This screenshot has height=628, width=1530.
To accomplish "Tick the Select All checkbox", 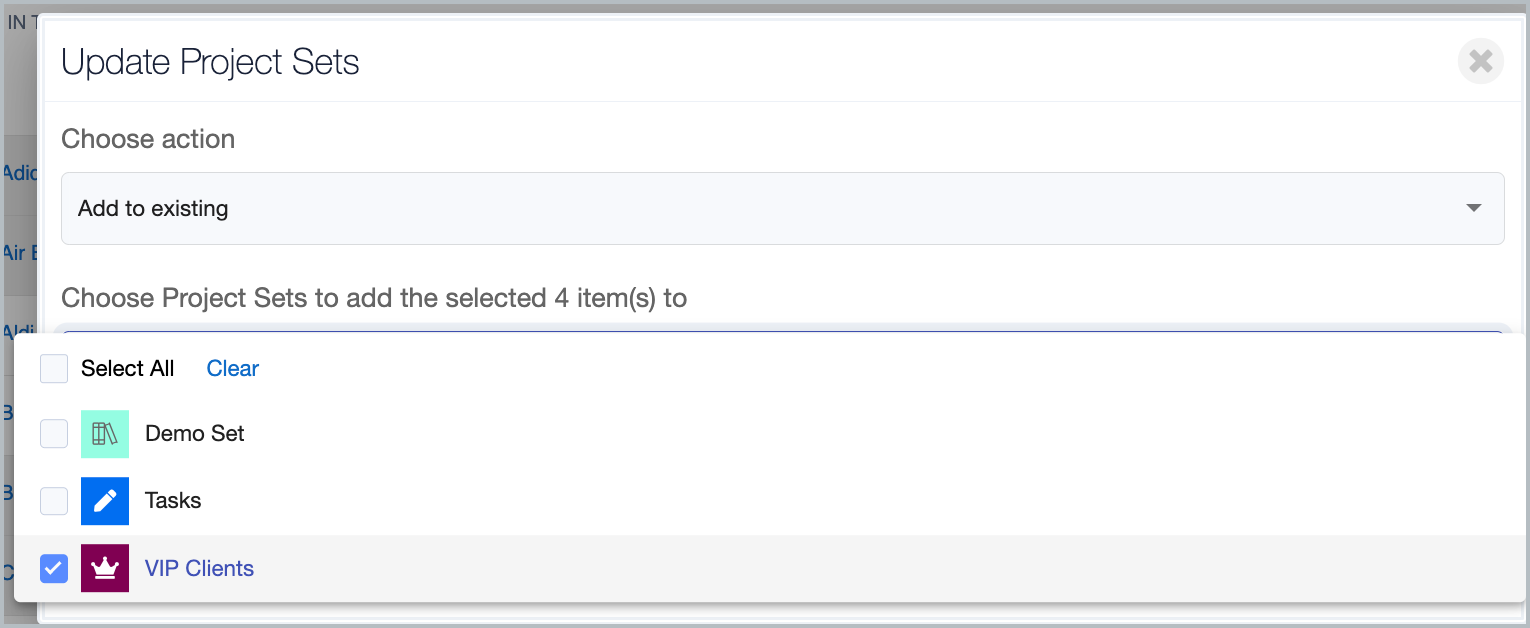I will tap(54, 369).
